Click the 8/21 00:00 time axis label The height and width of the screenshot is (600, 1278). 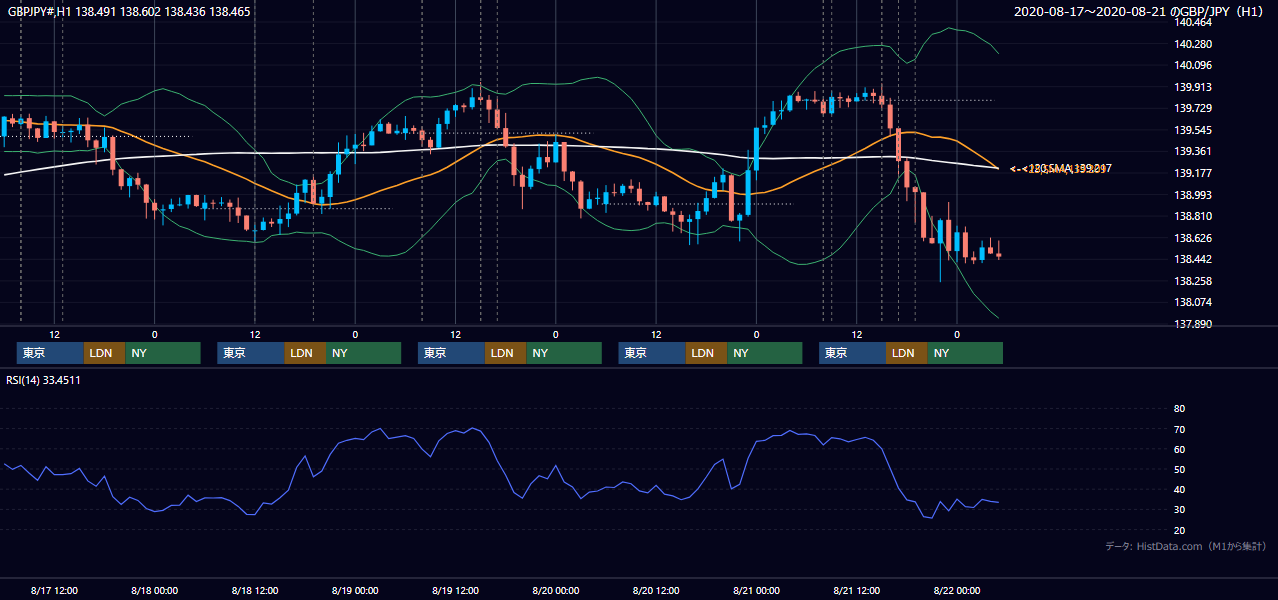757,590
